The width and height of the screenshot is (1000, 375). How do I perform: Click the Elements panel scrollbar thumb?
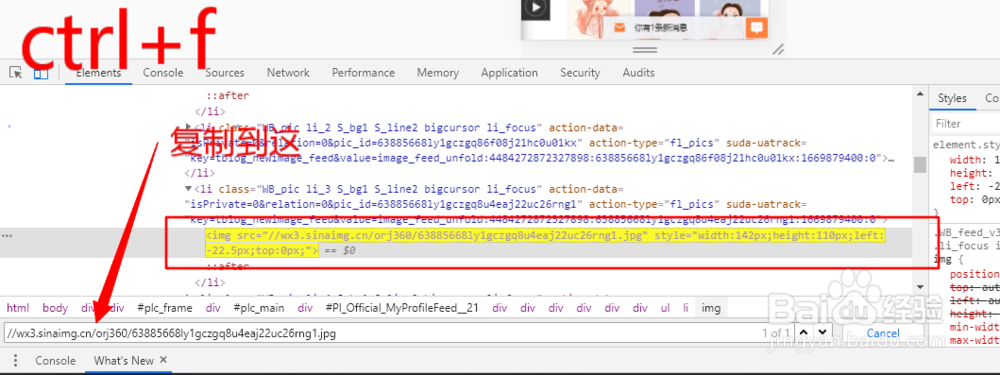[x=920, y=165]
